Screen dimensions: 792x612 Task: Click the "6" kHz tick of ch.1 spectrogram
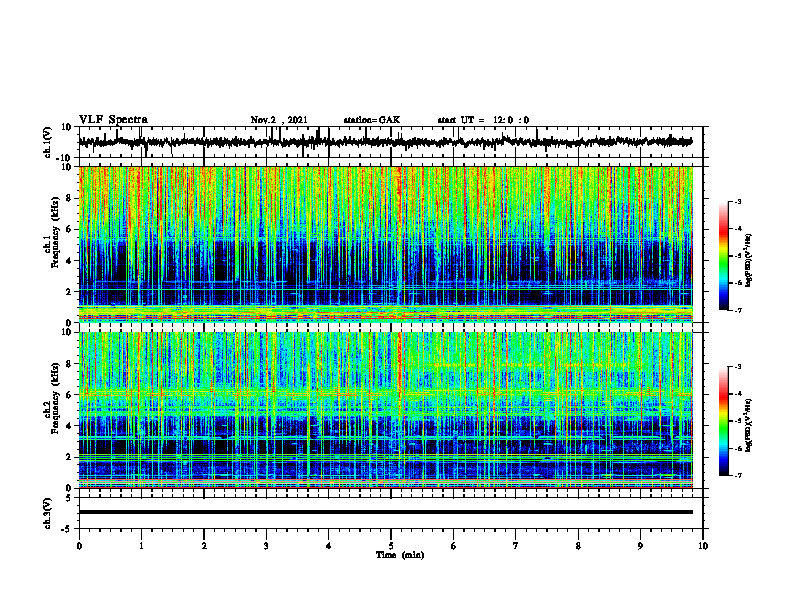click(70, 230)
